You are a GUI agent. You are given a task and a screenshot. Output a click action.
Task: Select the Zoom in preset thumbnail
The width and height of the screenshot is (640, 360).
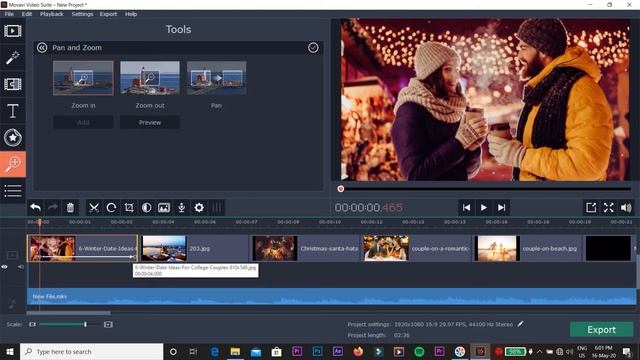[x=83, y=78]
